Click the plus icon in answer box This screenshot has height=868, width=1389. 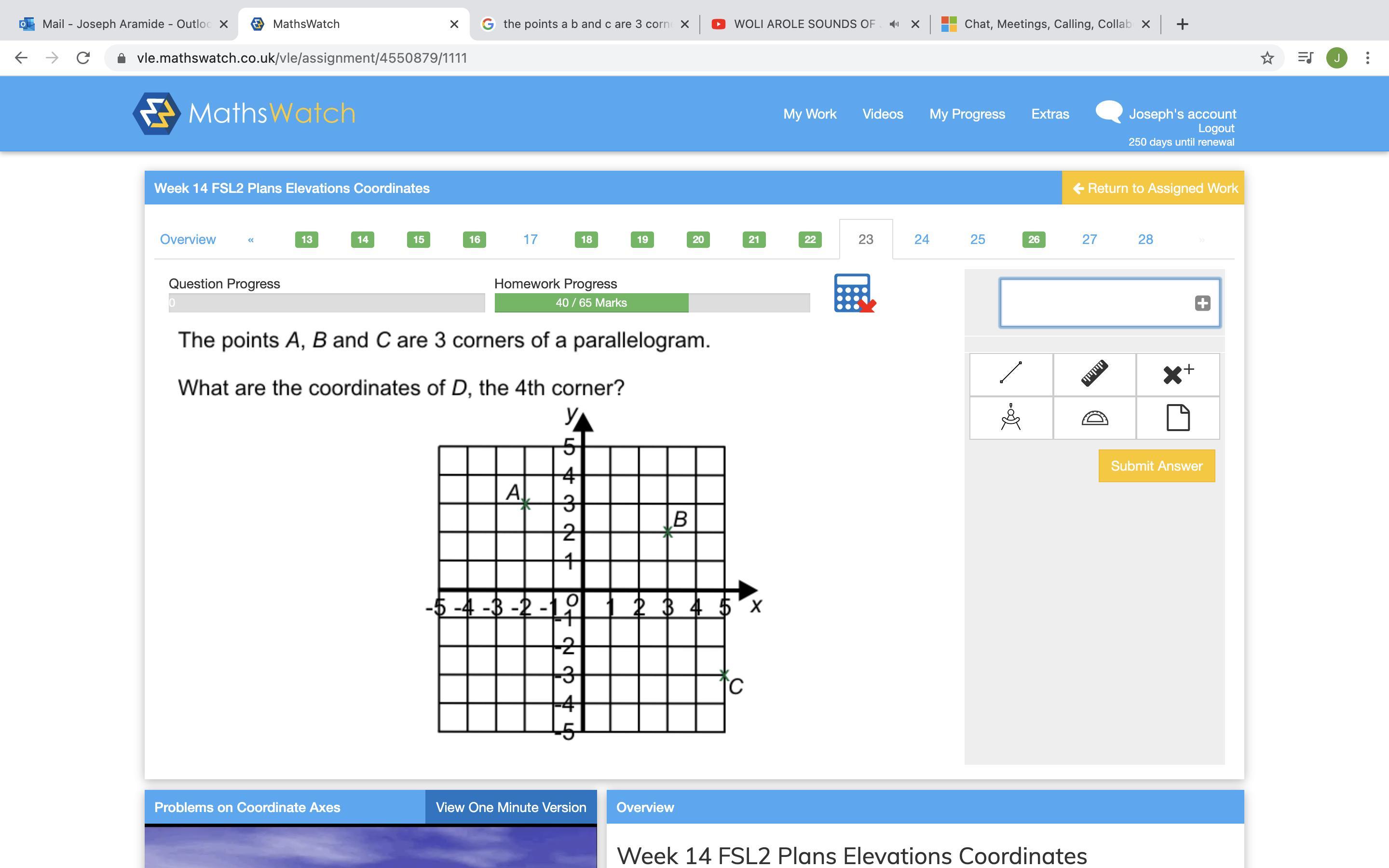(1202, 303)
